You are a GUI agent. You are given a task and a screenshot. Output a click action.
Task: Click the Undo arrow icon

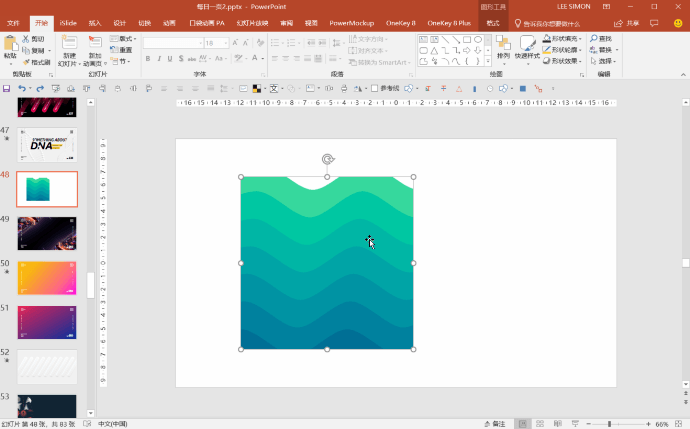tap(22, 88)
